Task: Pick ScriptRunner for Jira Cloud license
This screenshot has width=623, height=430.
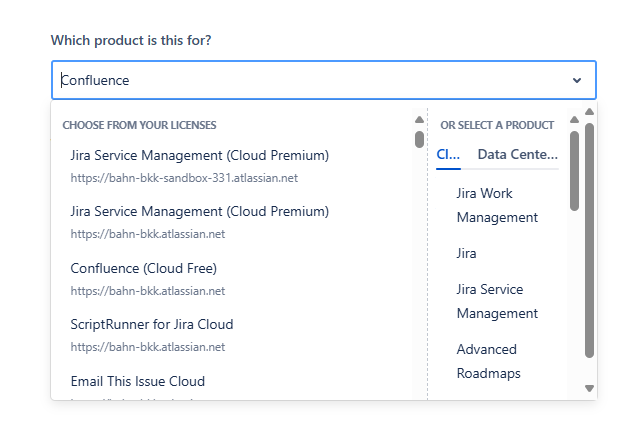Action: (x=152, y=334)
